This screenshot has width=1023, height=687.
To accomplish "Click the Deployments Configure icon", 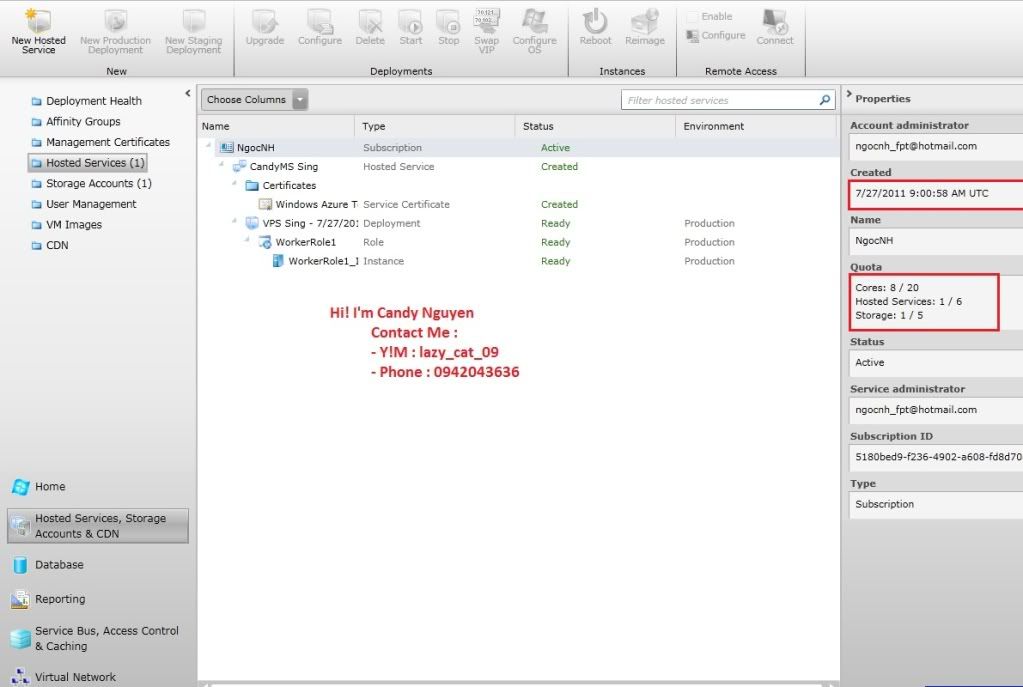I will (320, 21).
